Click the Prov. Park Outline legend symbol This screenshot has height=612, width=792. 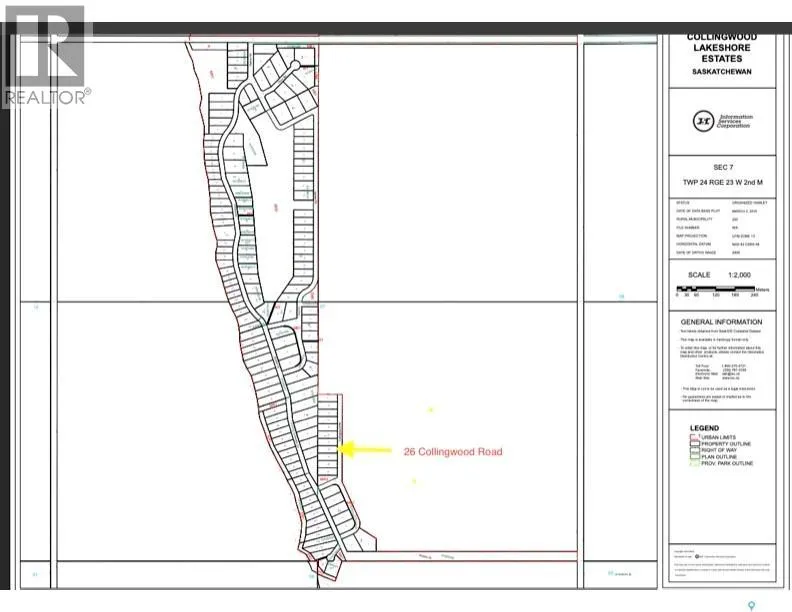tap(695, 463)
